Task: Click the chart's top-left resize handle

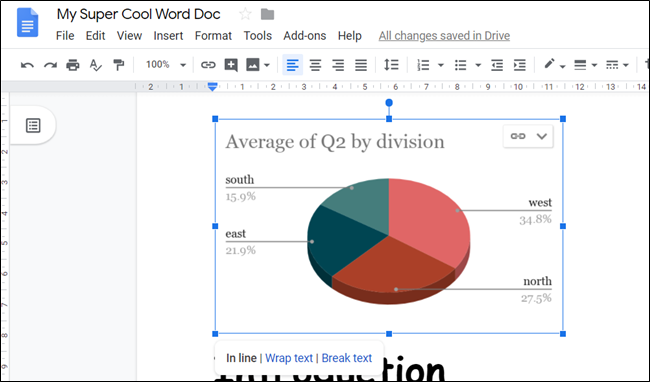Action: click(x=215, y=119)
